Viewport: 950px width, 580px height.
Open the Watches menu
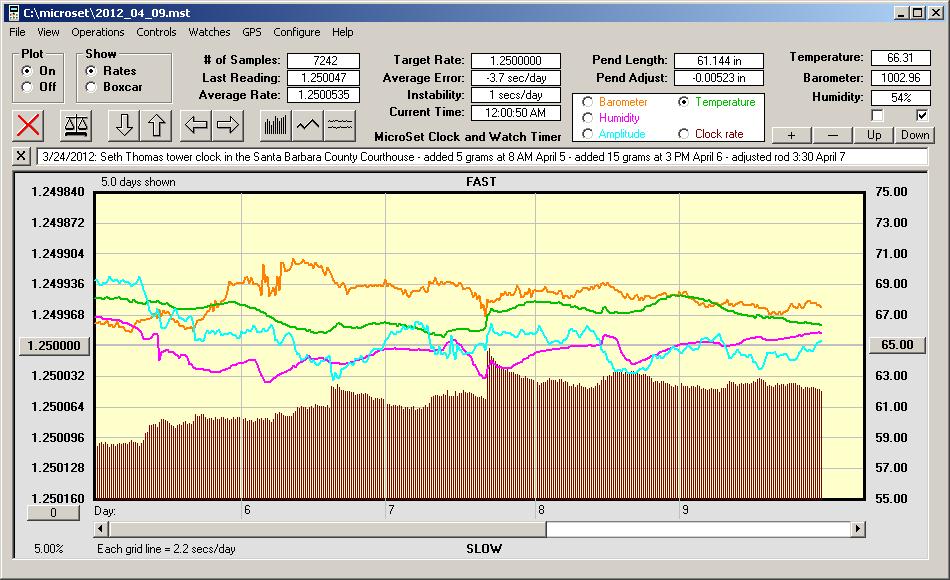coord(209,32)
